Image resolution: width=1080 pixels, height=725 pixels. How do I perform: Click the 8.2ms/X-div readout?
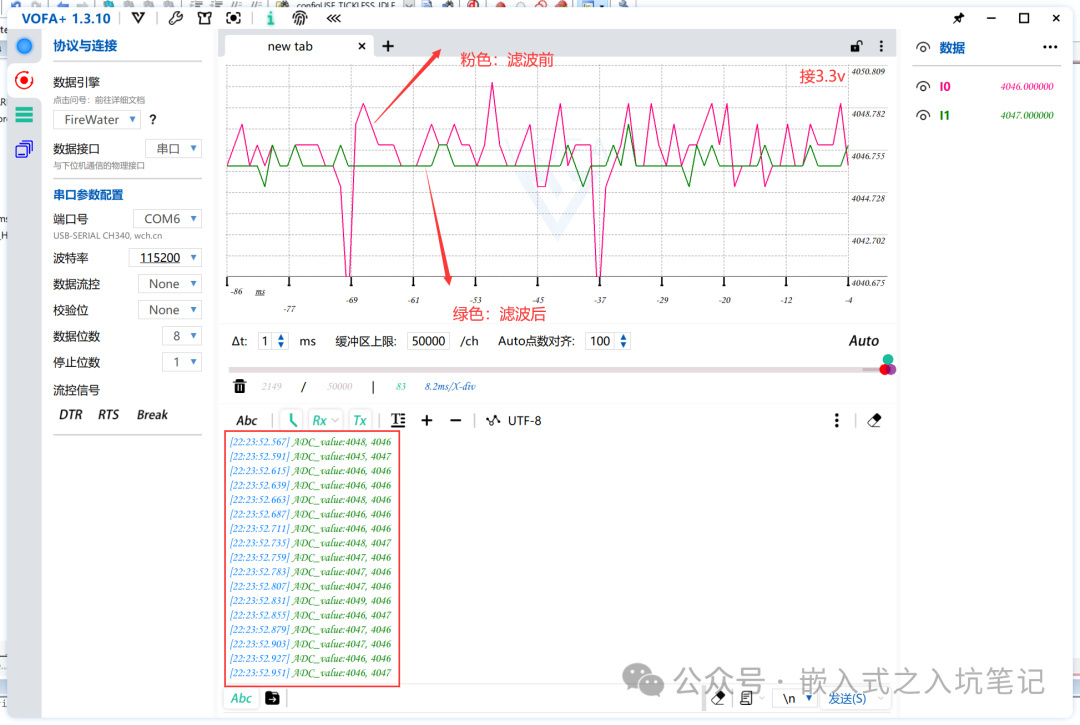450,387
